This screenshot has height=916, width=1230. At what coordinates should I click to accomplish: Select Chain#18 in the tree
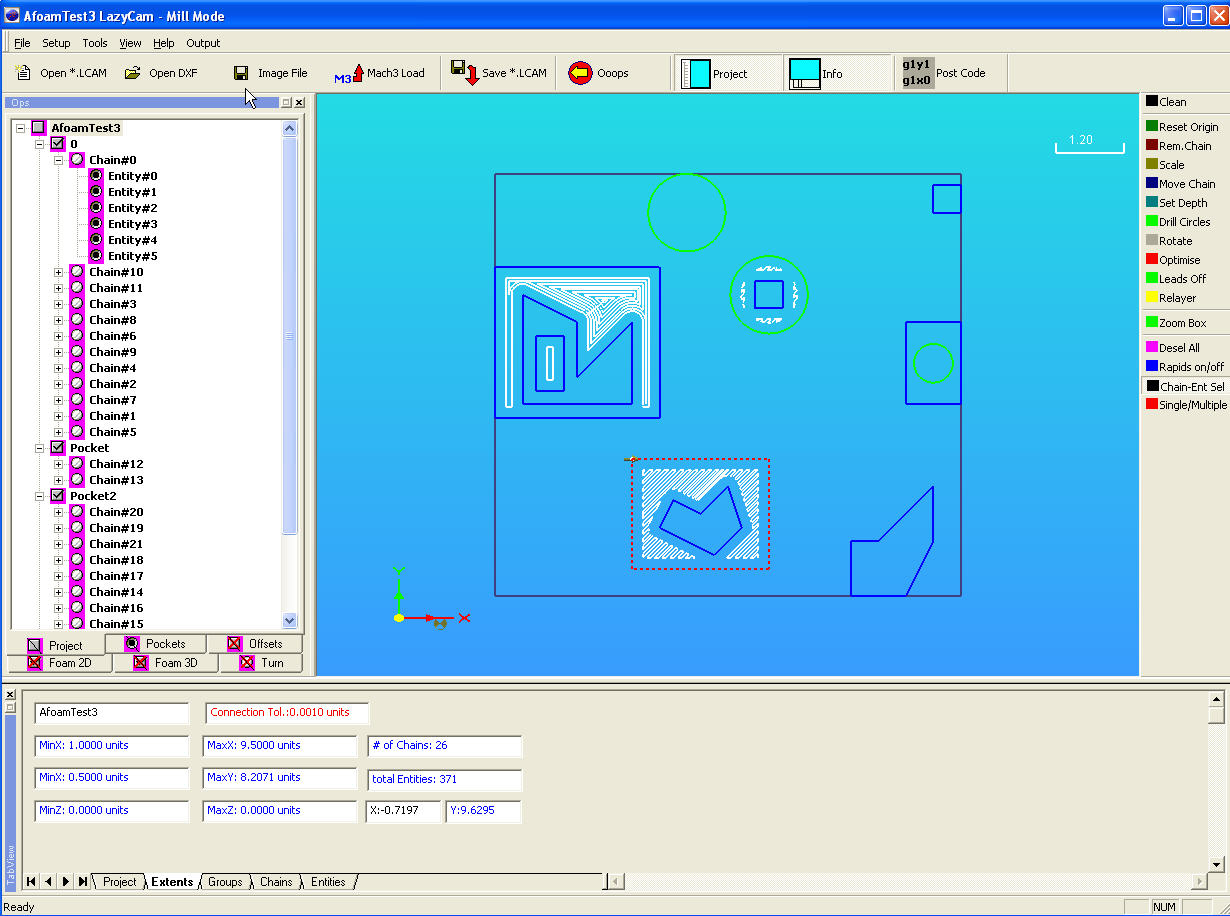point(116,560)
